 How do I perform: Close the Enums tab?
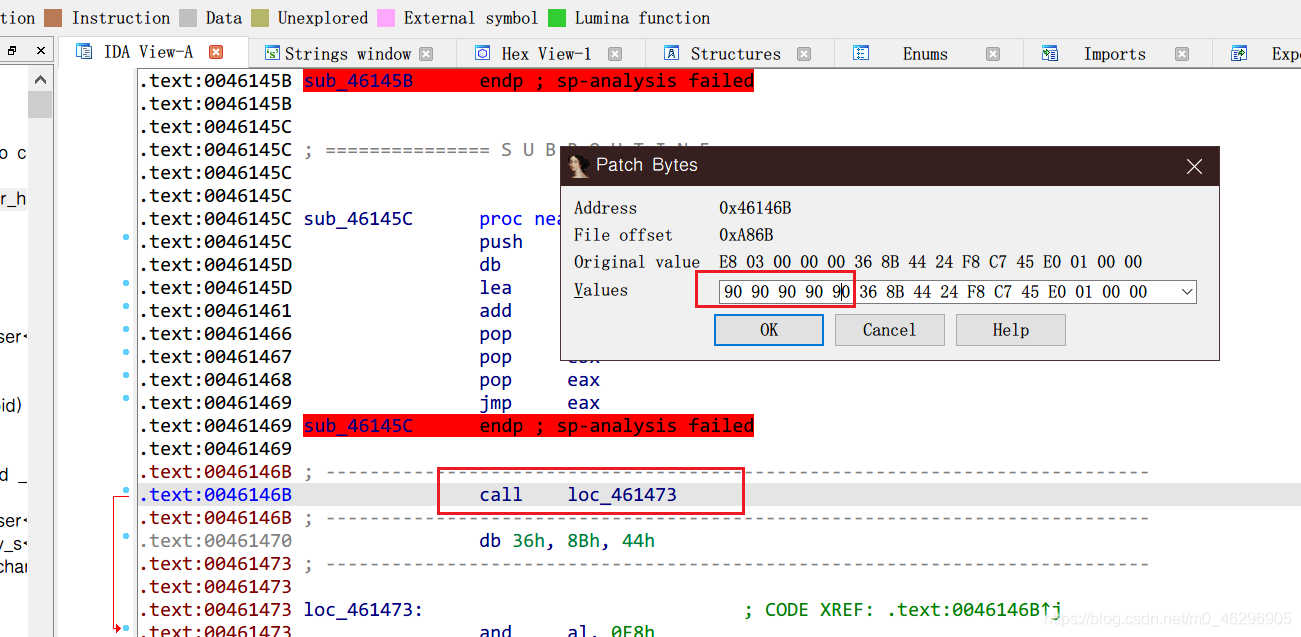point(992,54)
